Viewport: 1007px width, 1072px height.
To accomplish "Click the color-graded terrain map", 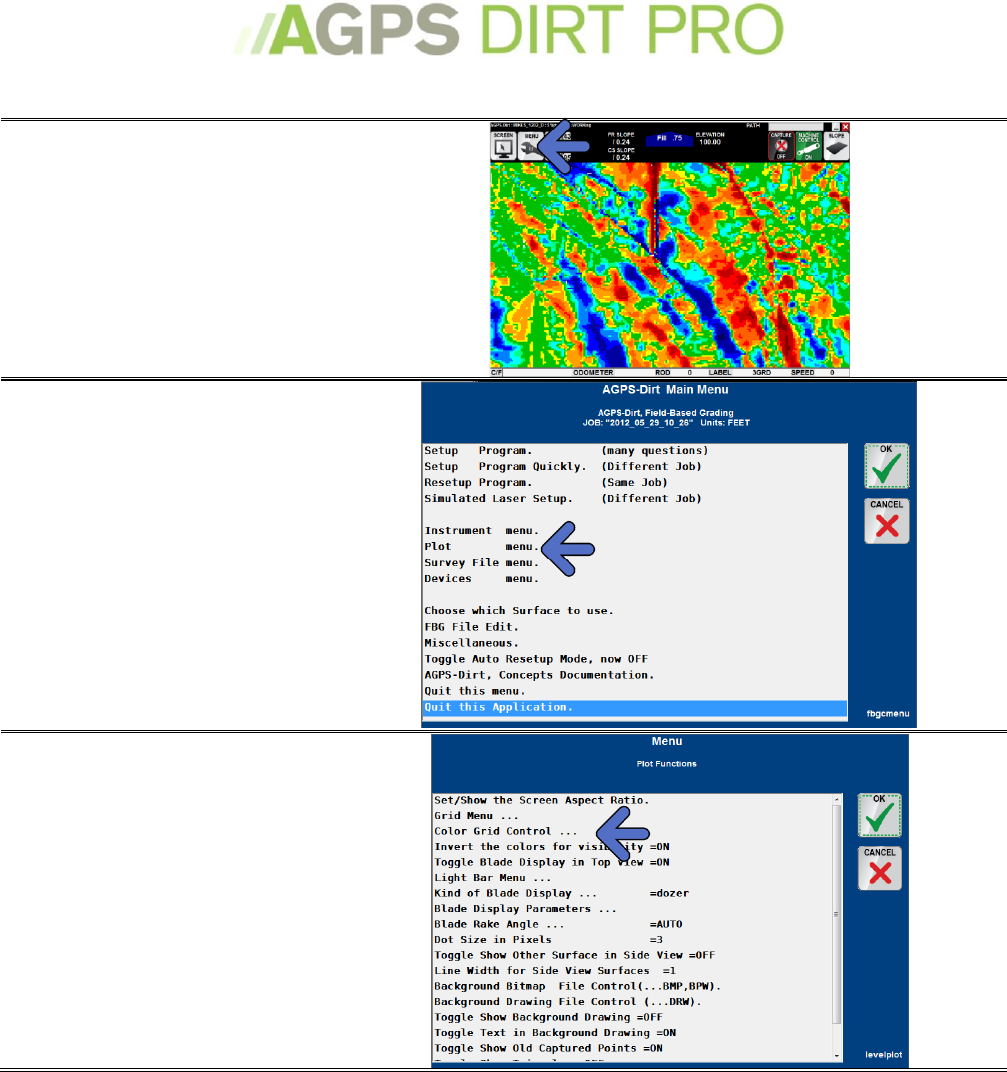I will pyautogui.click(x=670, y=265).
